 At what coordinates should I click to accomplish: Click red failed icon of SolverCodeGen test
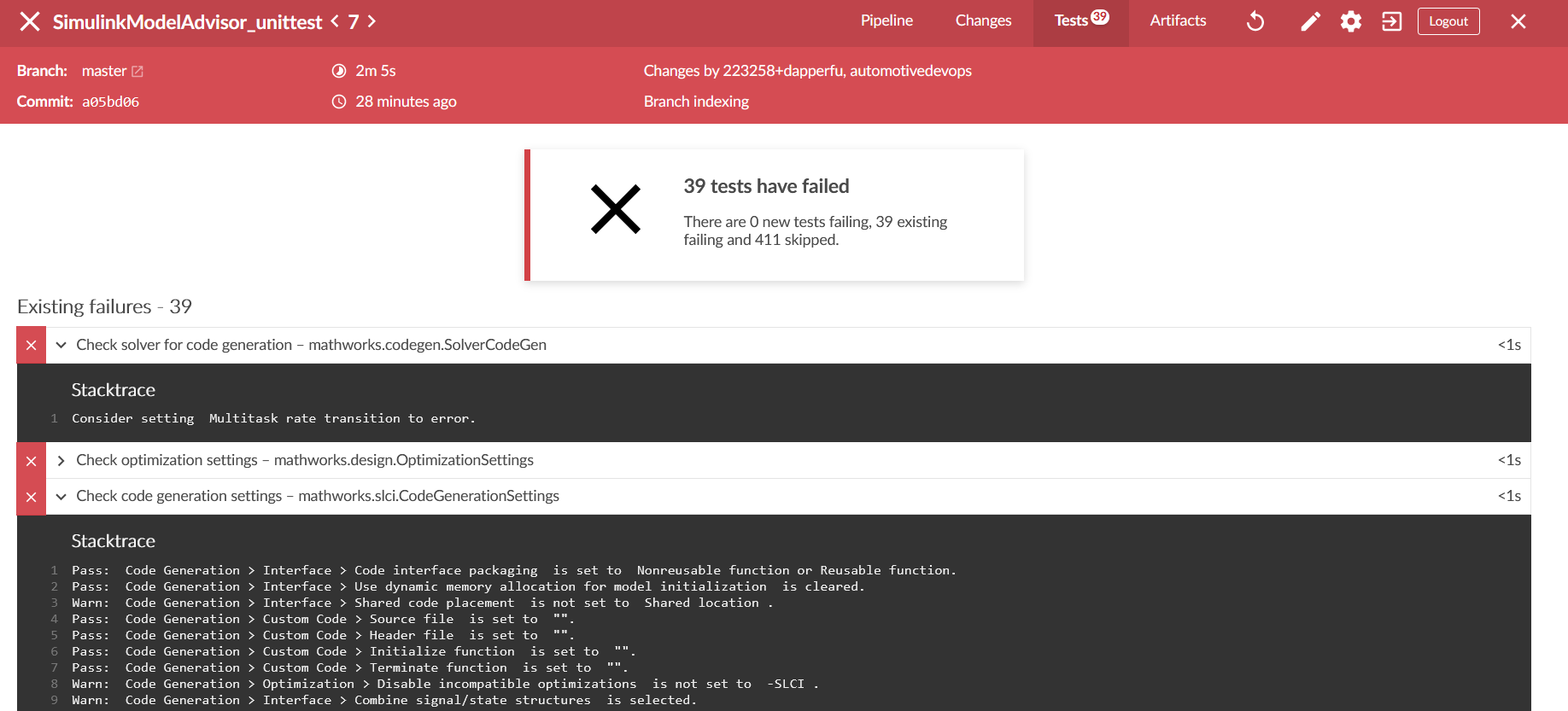[31, 345]
